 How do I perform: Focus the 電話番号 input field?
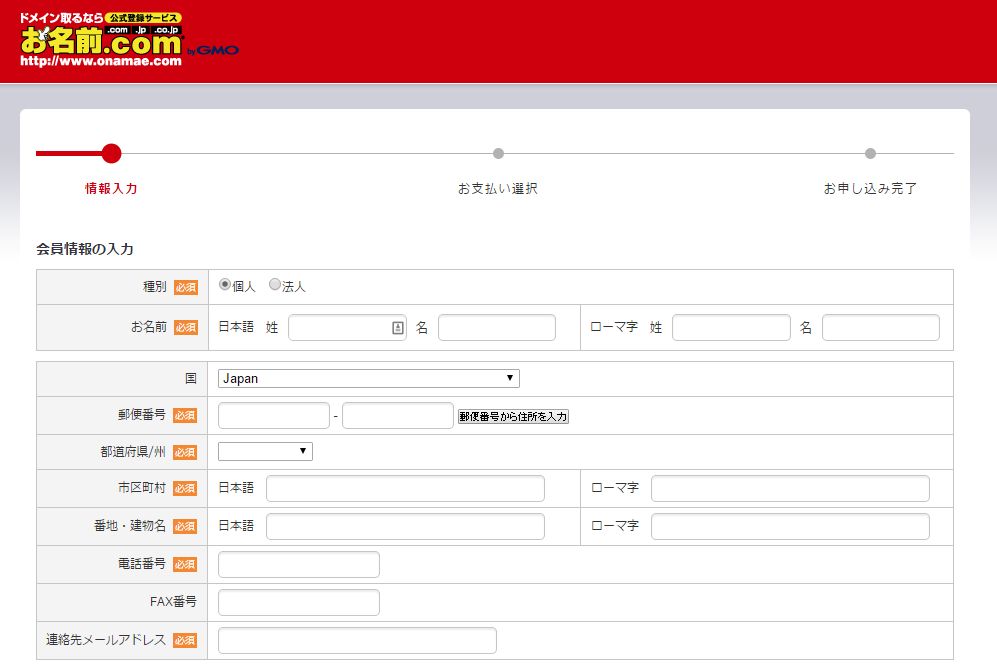(299, 565)
